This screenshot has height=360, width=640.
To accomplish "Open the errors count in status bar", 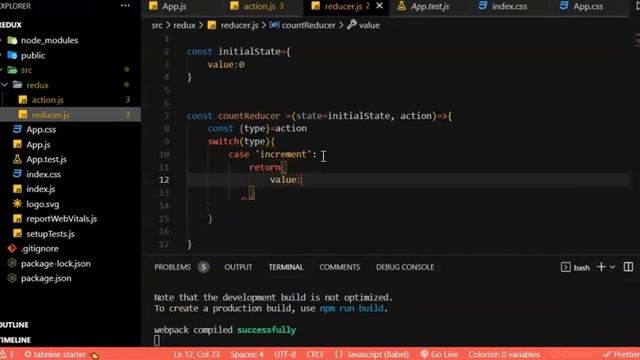I will [x=7, y=354].
